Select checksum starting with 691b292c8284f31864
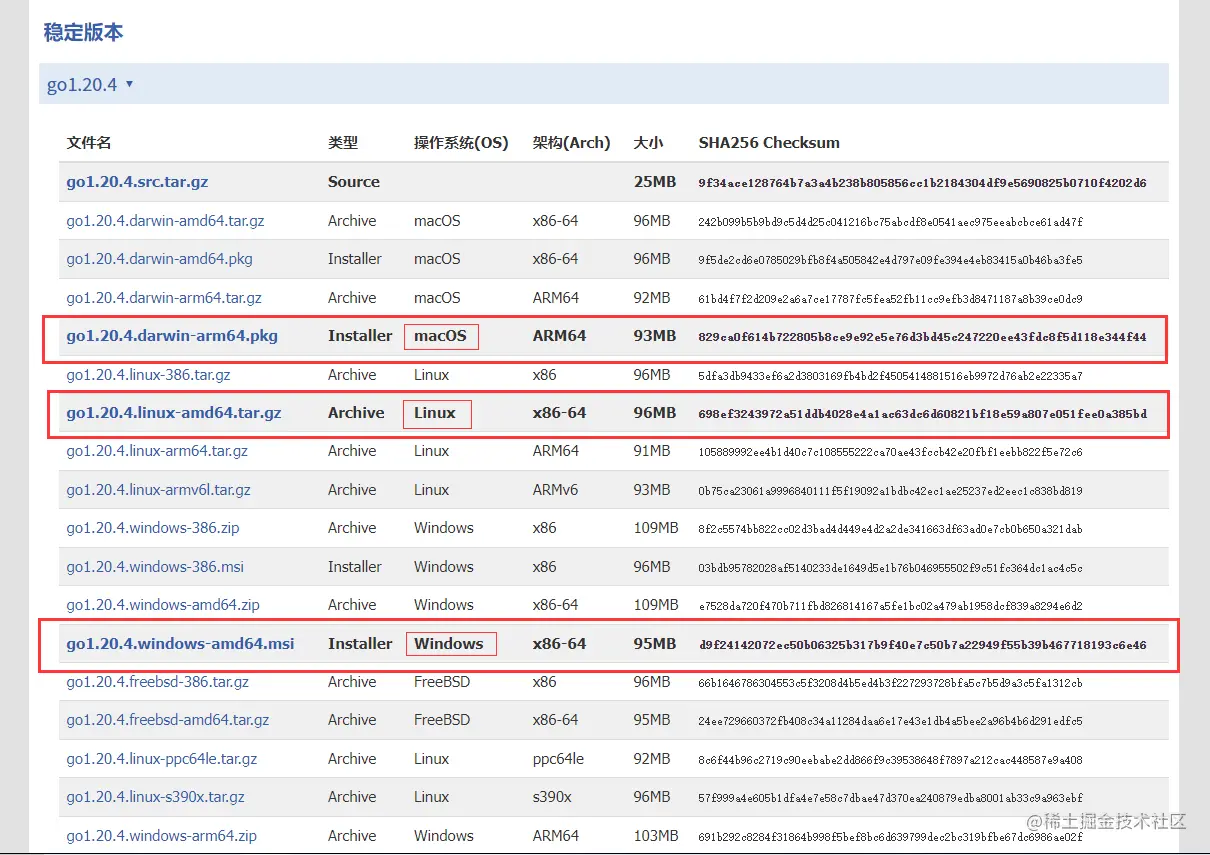Viewport: 1210px width, 855px height. point(890,837)
